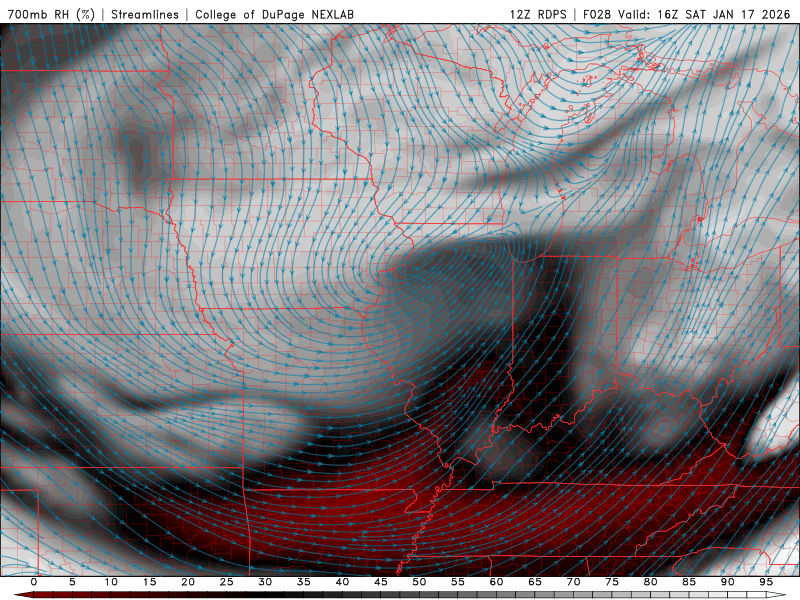
Task: Select the "70" legend tick label
Action: [573, 582]
